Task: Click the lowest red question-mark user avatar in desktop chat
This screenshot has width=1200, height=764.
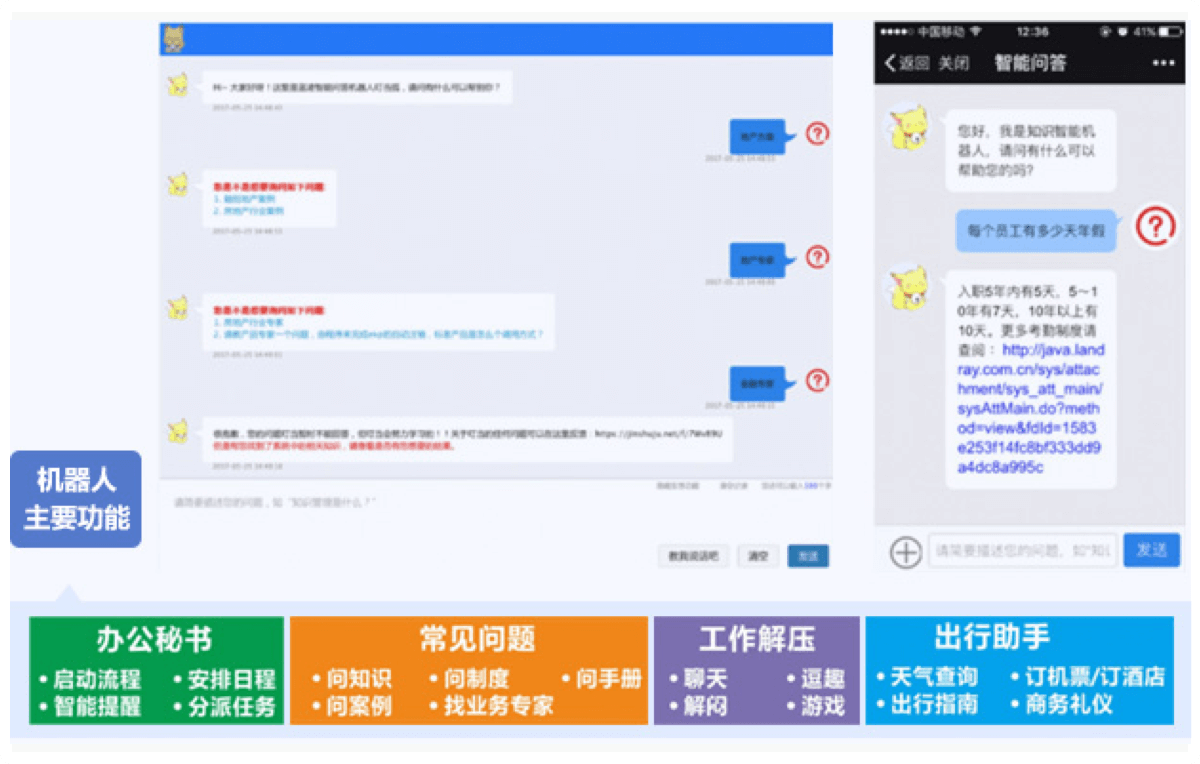Action: click(x=818, y=380)
